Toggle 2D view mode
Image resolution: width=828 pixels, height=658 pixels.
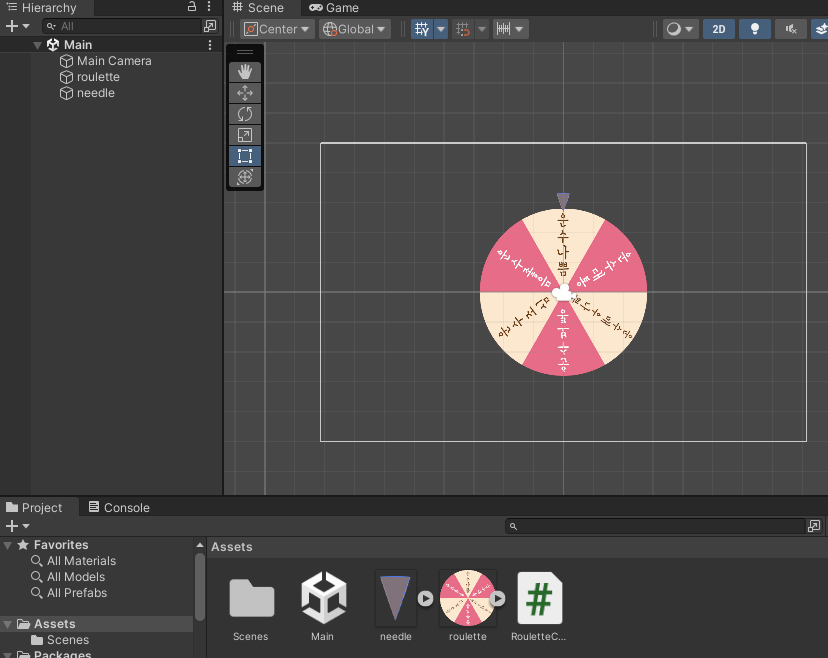click(x=719, y=29)
